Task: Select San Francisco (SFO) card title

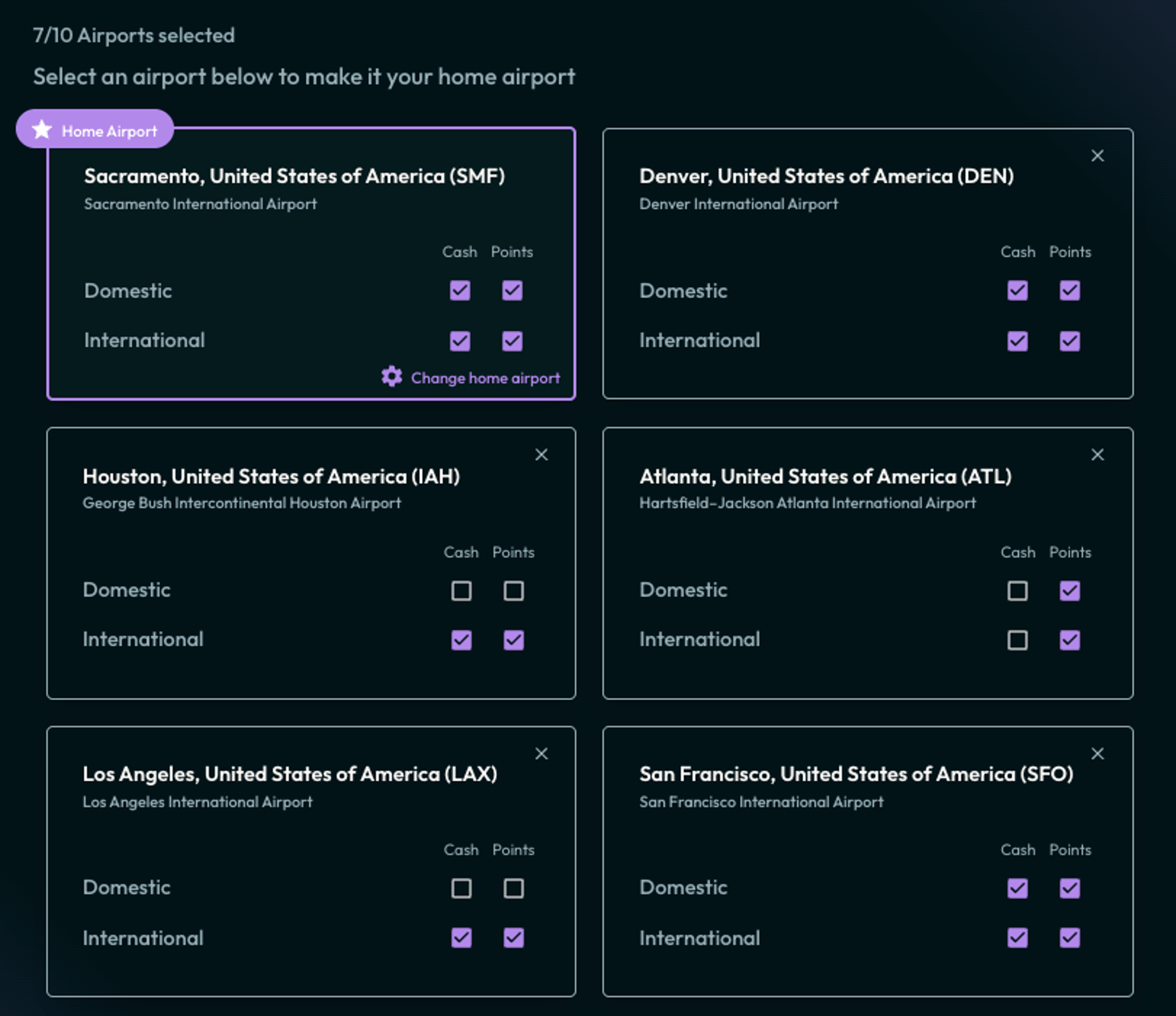Action: tap(856, 774)
